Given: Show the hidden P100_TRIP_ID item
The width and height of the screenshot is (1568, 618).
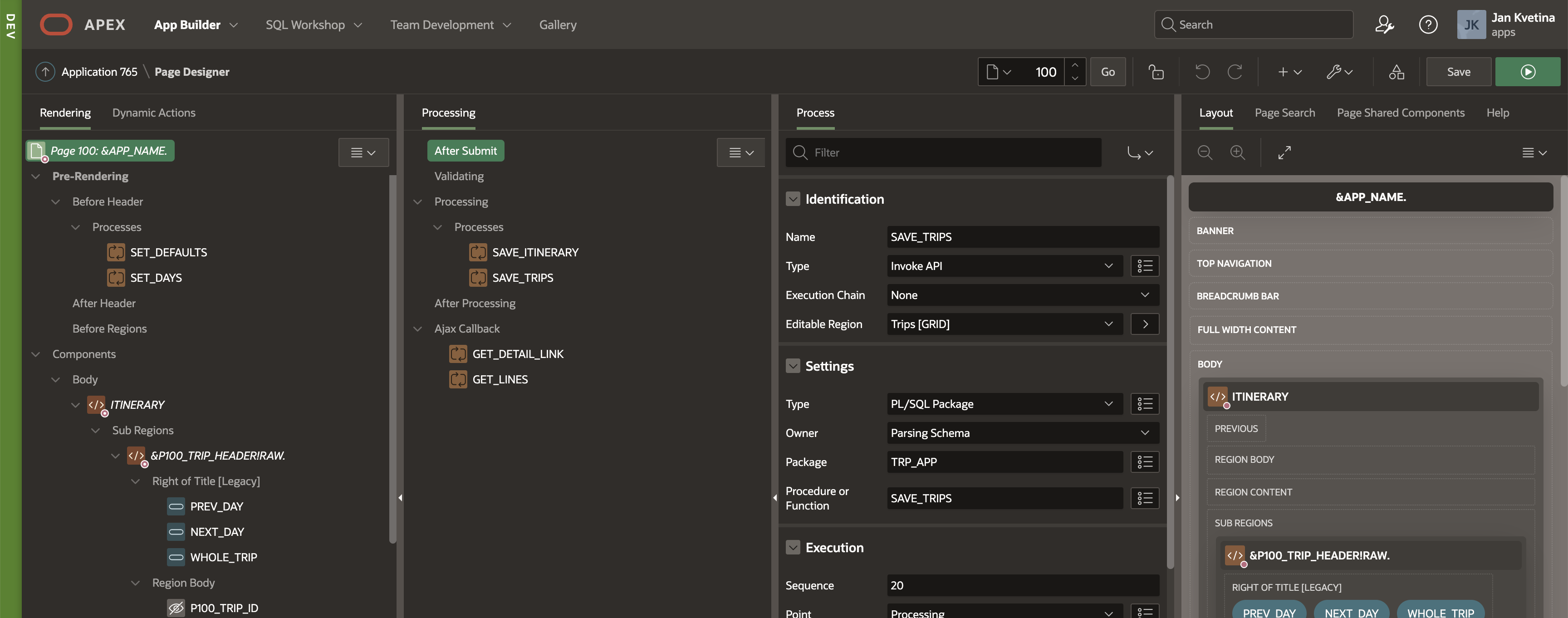Looking at the screenshot, I should coord(176,608).
